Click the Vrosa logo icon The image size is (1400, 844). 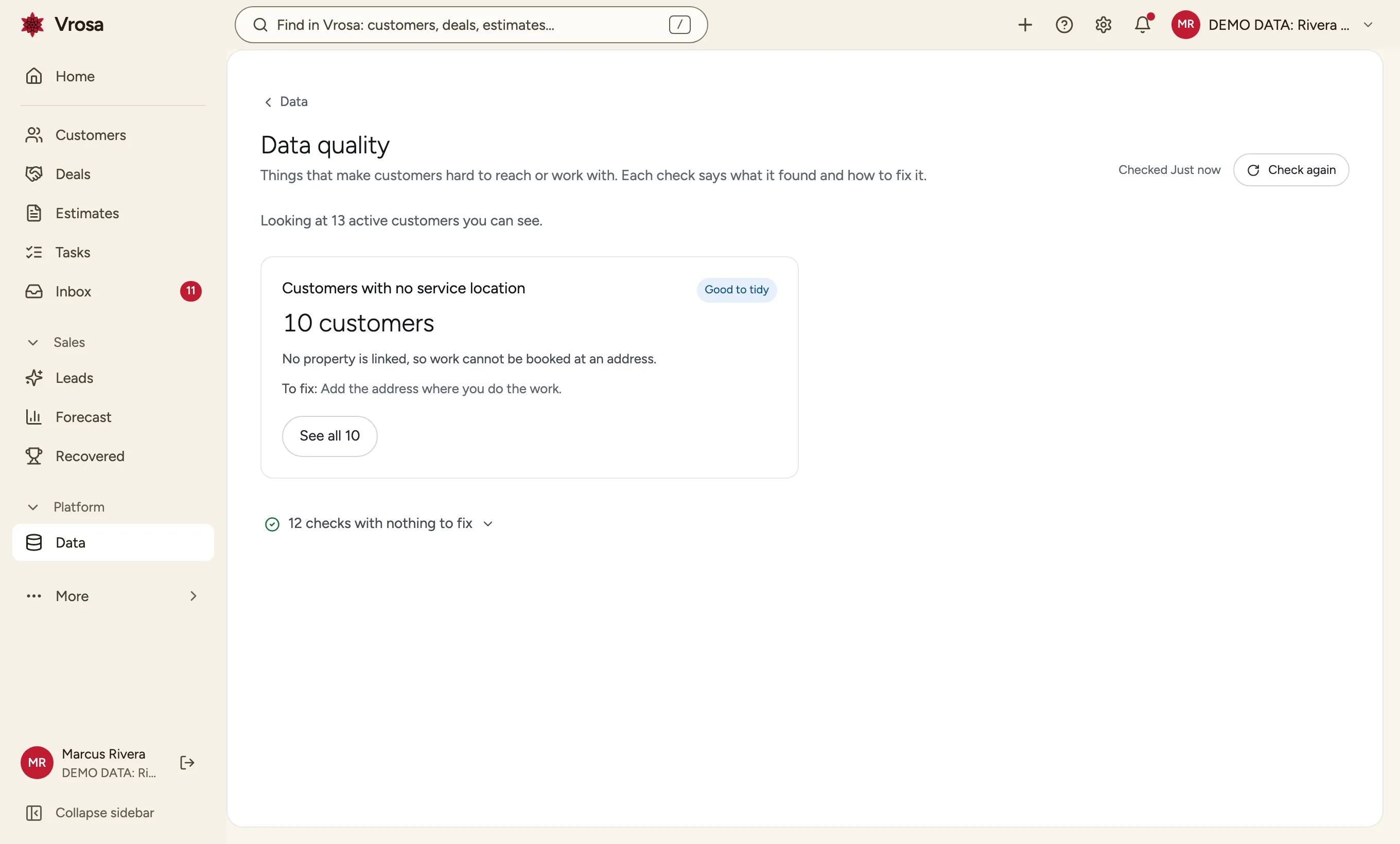click(x=32, y=24)
